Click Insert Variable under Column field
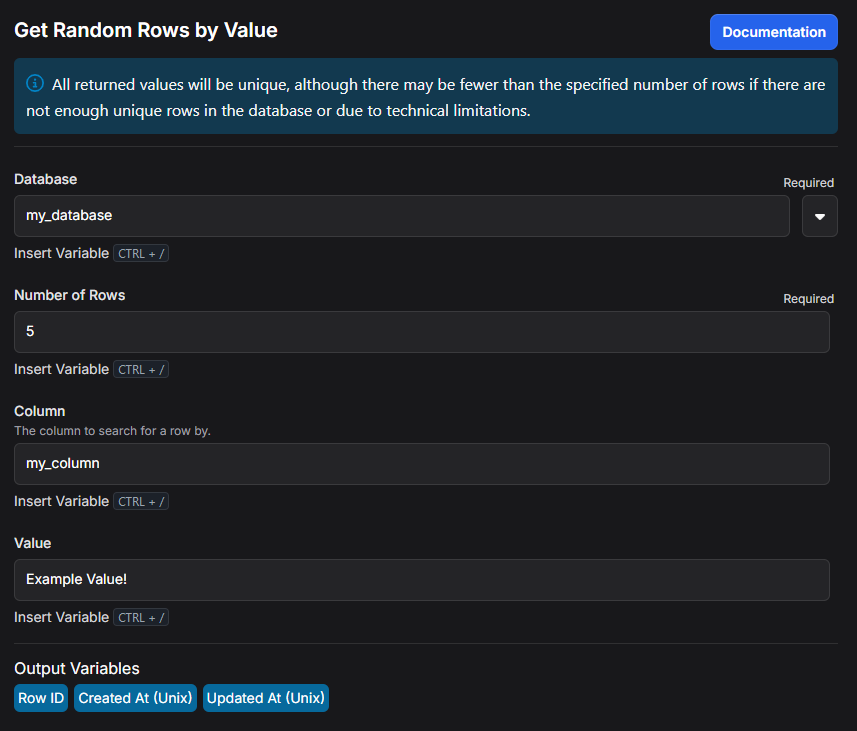857x731 pixels. (61, 501)
